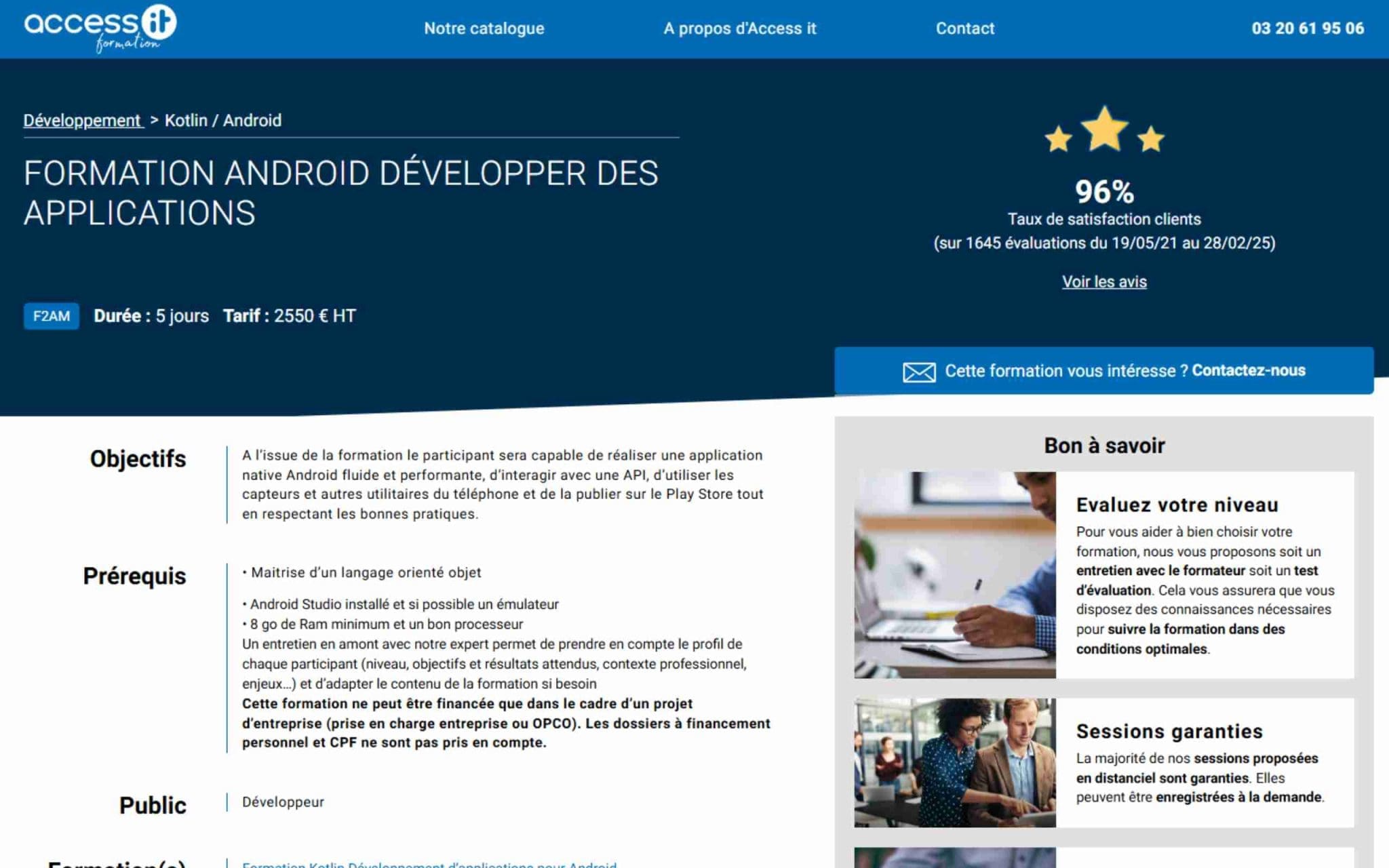Click the 96% satisfaction rate figure
1389x868 pixels.
coord(1104,192)
